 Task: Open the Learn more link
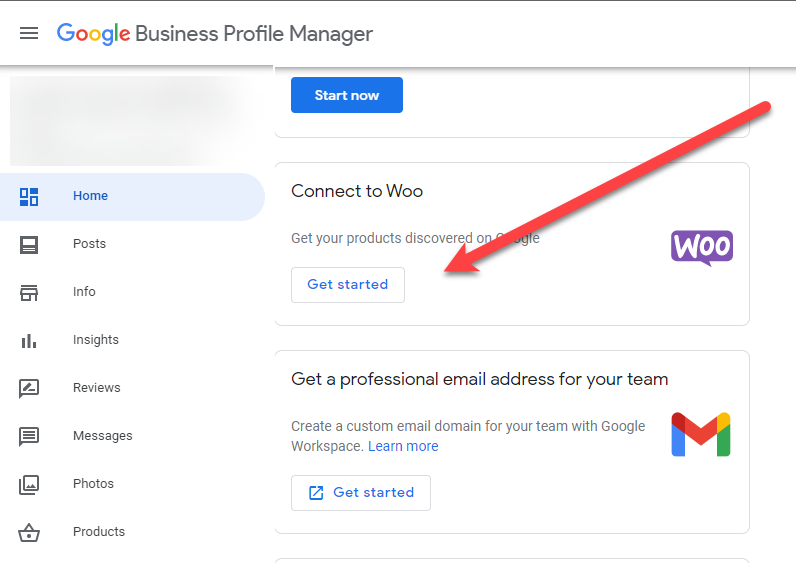tap(403, 446)
